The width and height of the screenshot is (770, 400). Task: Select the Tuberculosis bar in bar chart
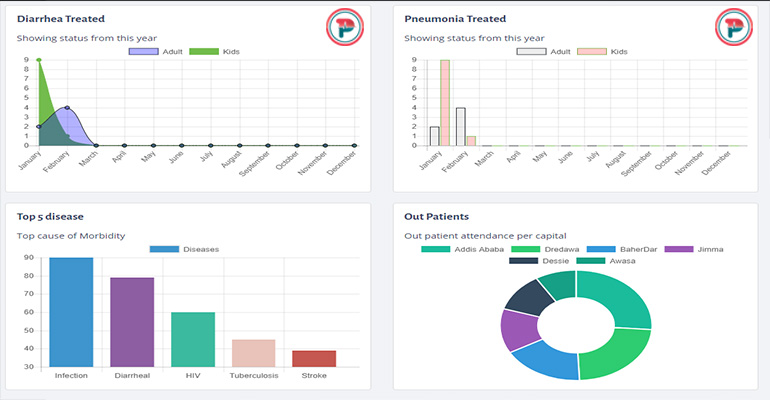point(254,353)
